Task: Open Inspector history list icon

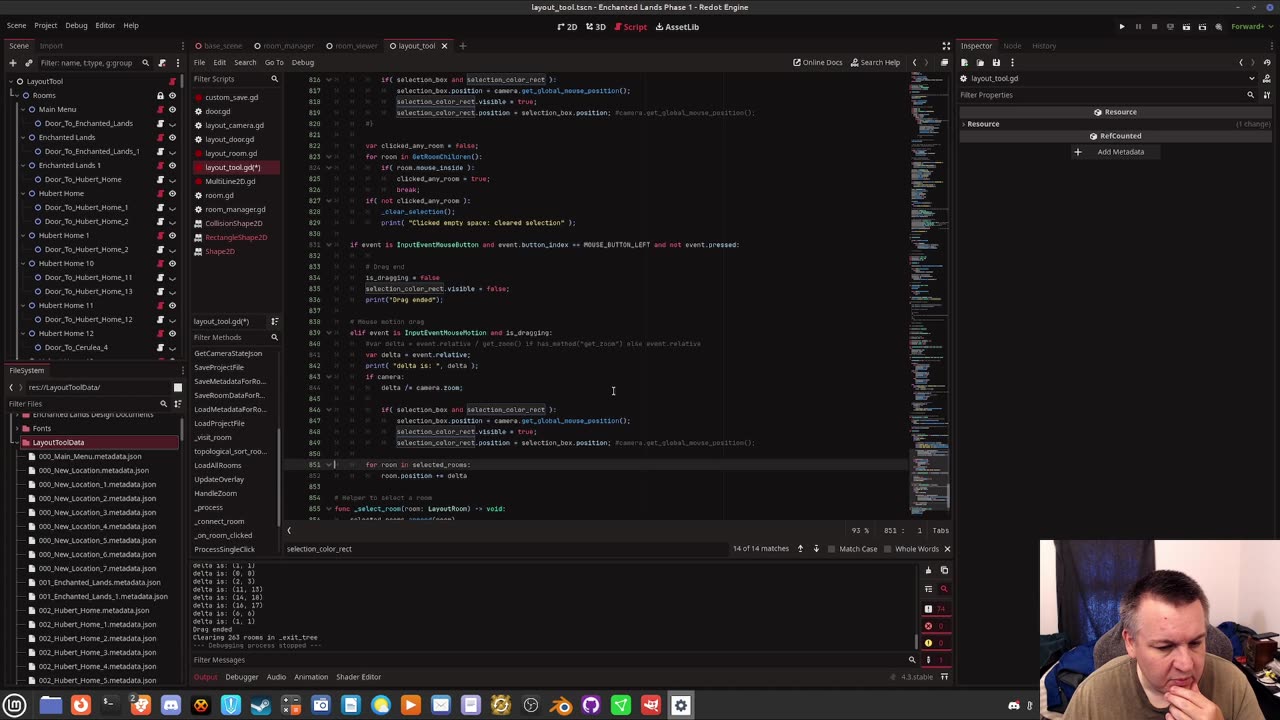Action: coord(1267,62)
